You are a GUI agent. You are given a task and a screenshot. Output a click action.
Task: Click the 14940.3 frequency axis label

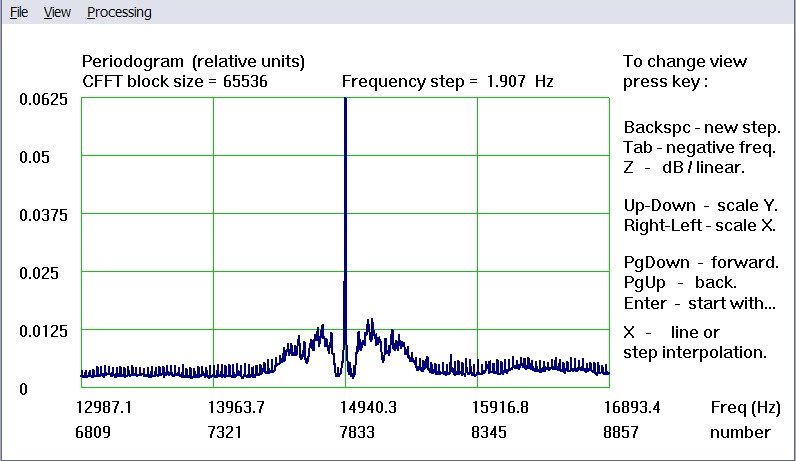(345, 408)
